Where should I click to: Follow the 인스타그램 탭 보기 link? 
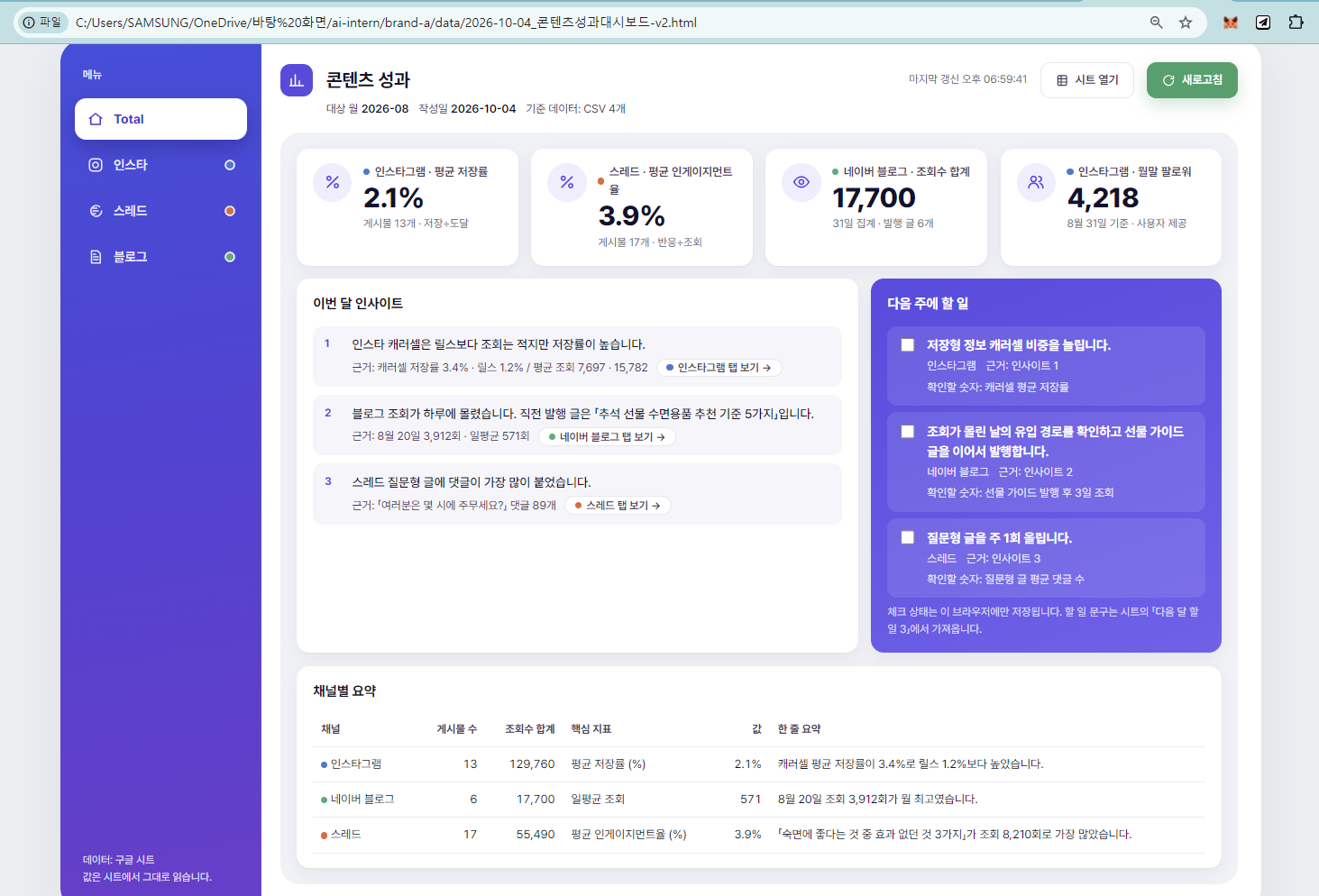point(719,368)
